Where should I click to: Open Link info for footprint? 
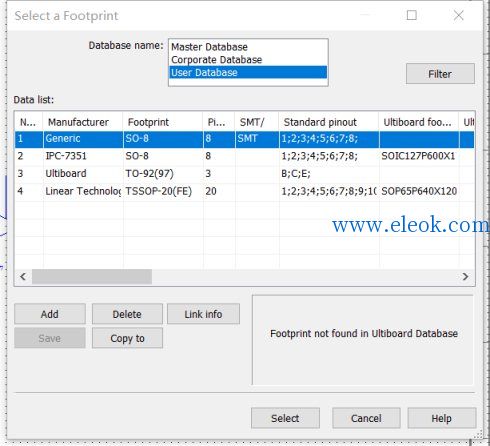tap(203, 314)
